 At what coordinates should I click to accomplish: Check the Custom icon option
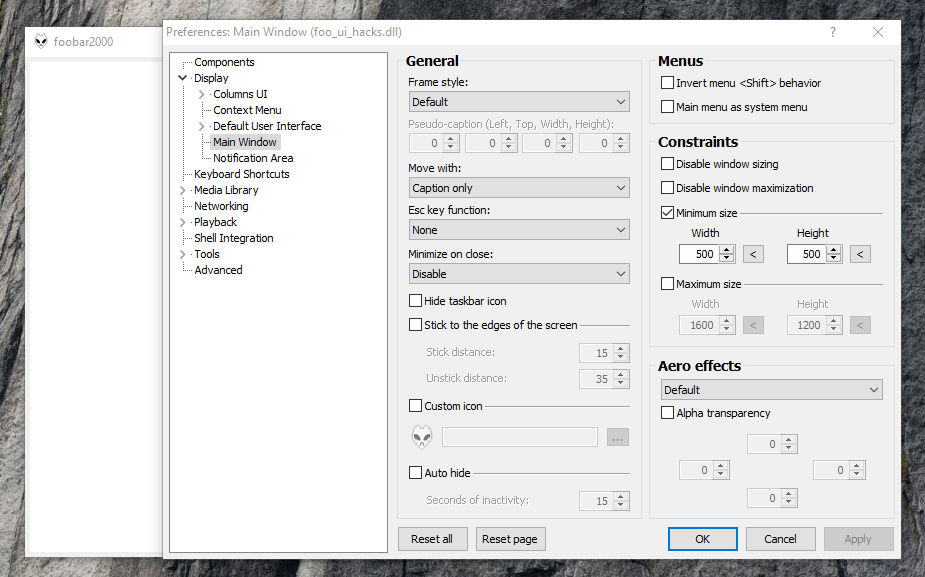pyautogui.click(x=415, y=406)
